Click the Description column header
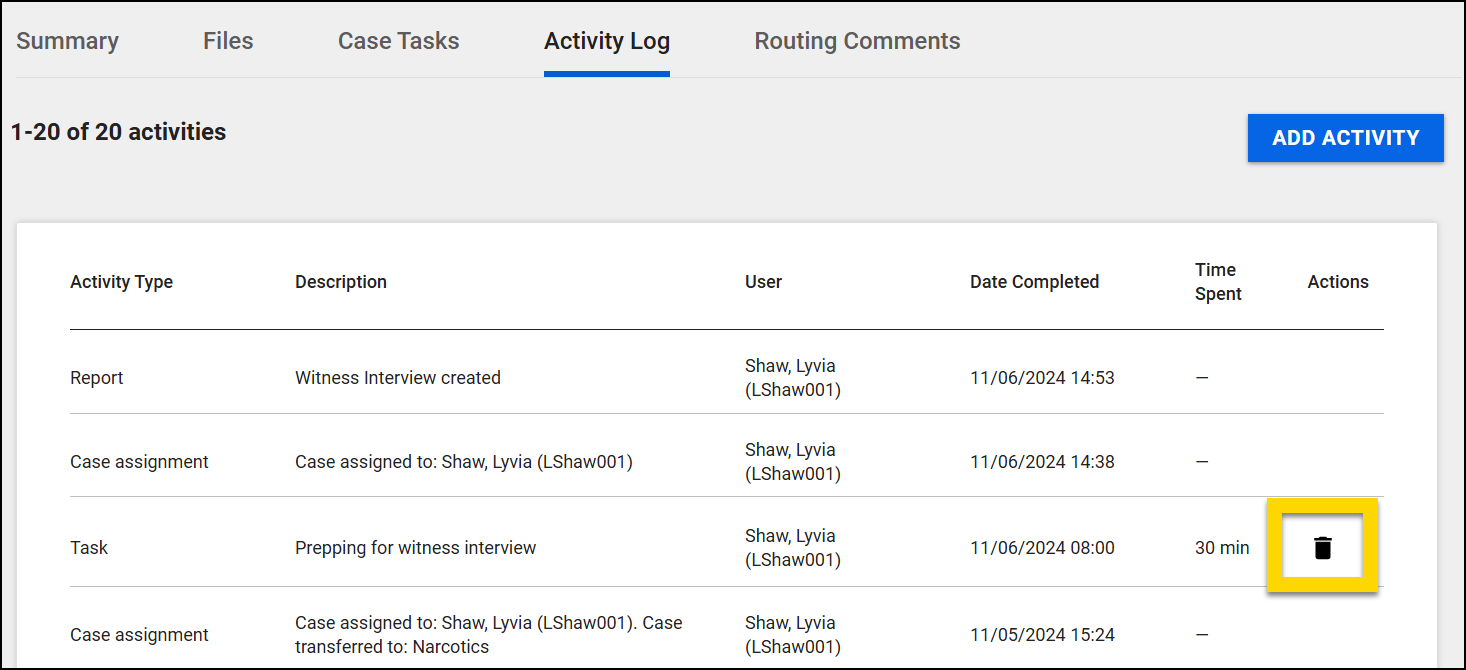 [340, 282]
